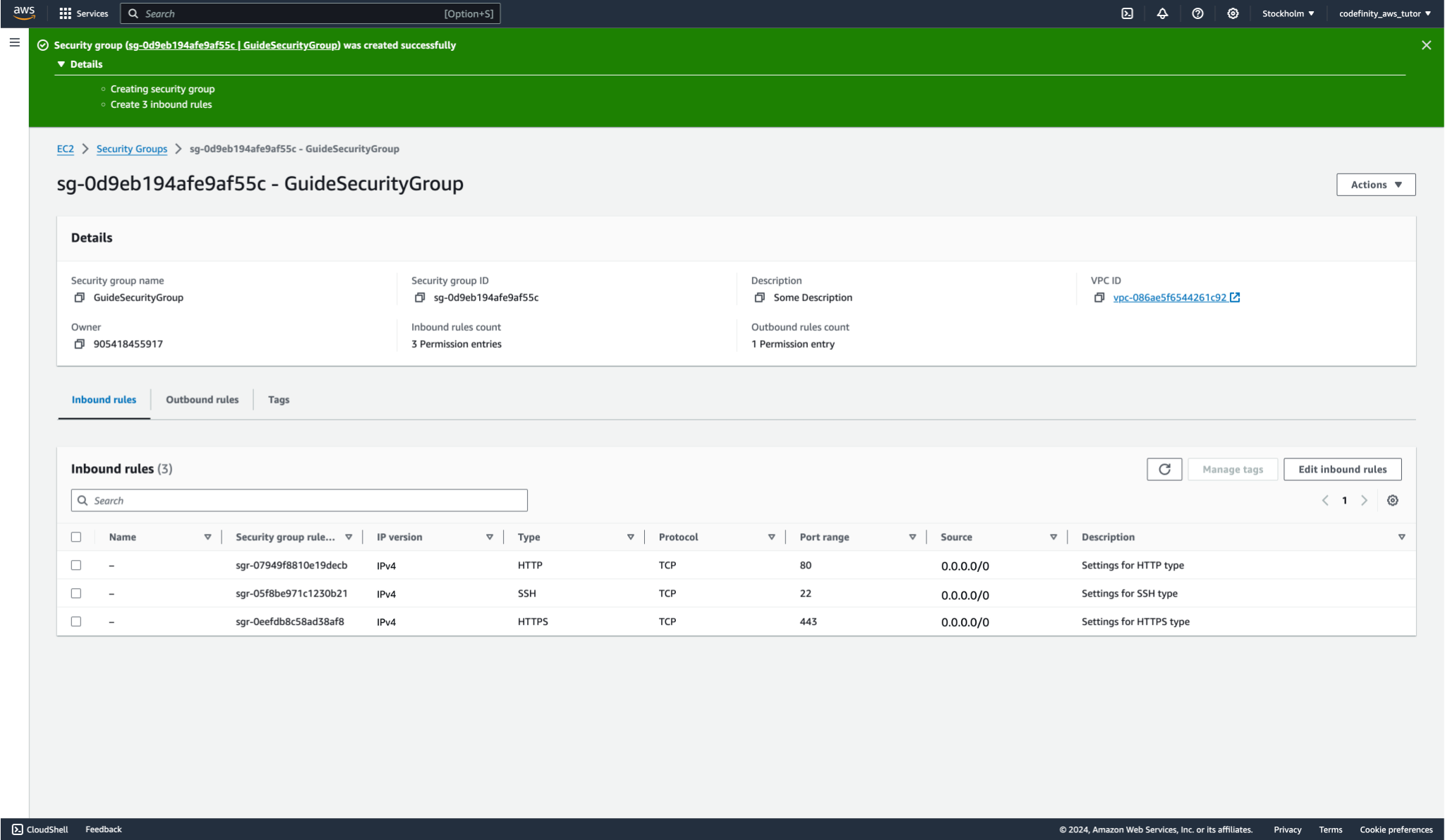Image resolution: width=1445 pixels, height=840 pixels.
Task: Select the SSH inbound rule checkbox
Action: point(76,593)
